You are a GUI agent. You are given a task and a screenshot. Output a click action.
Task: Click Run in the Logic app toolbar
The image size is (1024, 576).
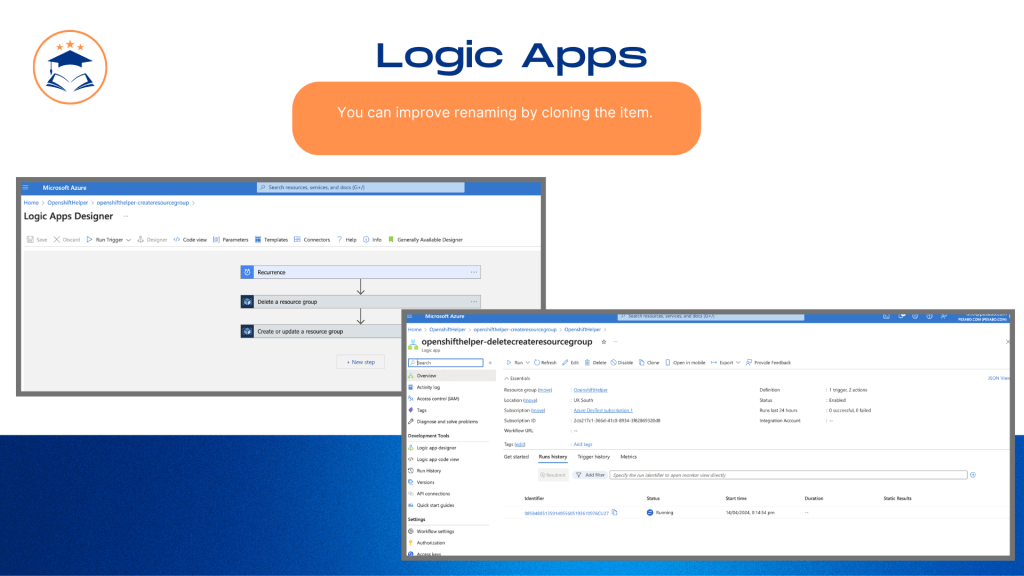tap(515, 362)
